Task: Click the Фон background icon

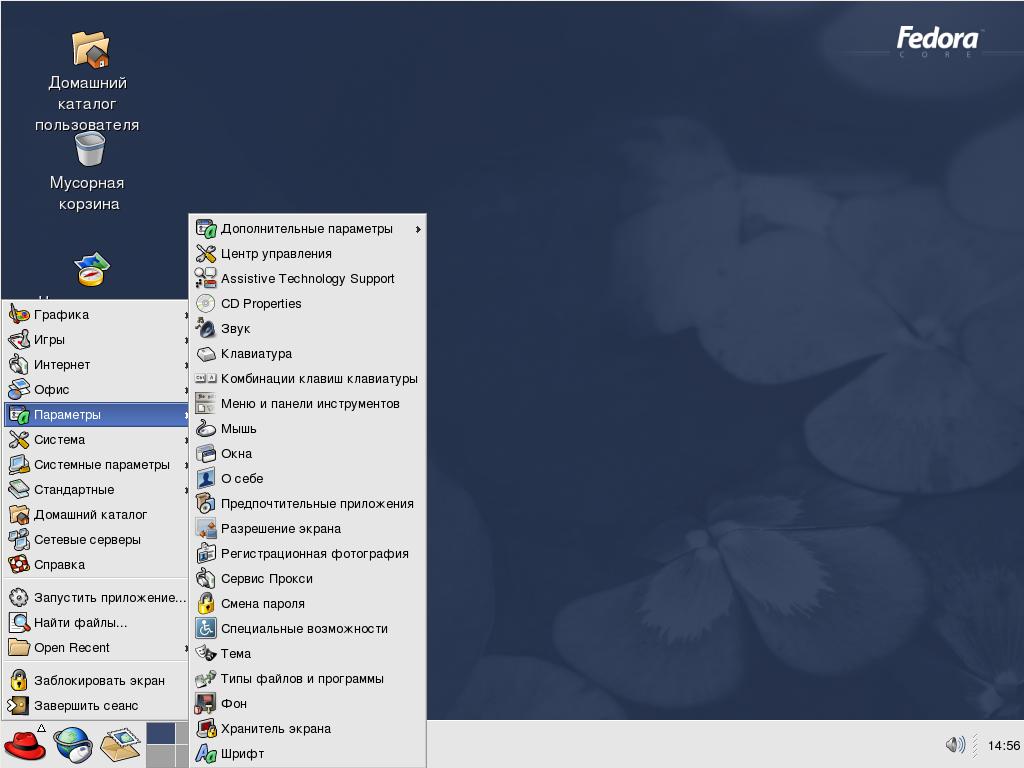Action: coord(206,703)
